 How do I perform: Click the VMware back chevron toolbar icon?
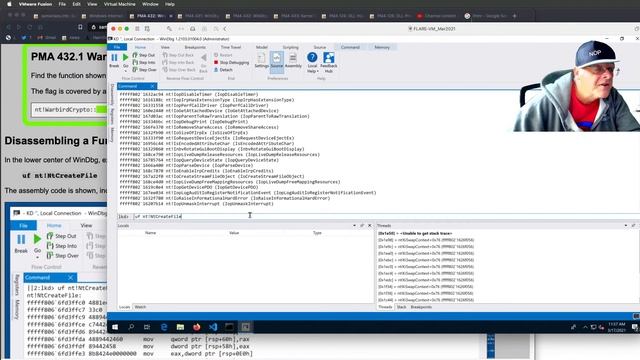[225, 29]
